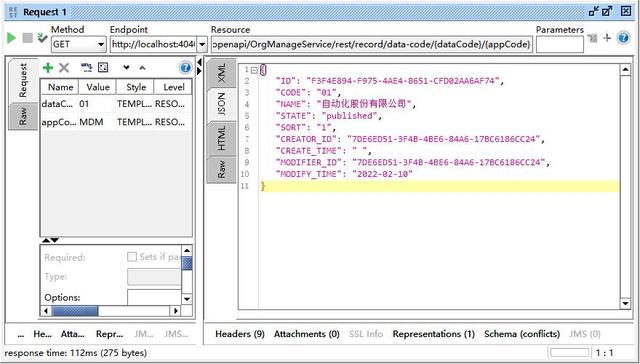Submit the request with the green play icon
The width and height of the screenshot is (640, 364).
coord(11,38)
